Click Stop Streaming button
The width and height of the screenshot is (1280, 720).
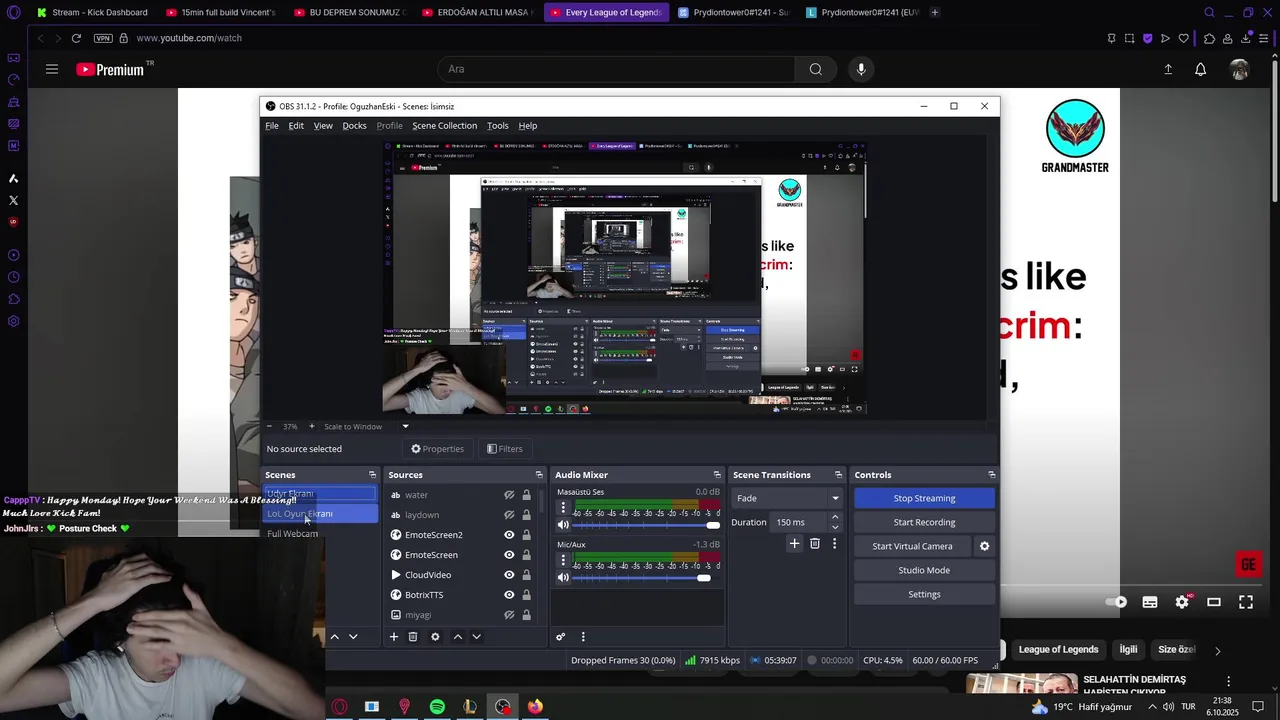(924, 498)
